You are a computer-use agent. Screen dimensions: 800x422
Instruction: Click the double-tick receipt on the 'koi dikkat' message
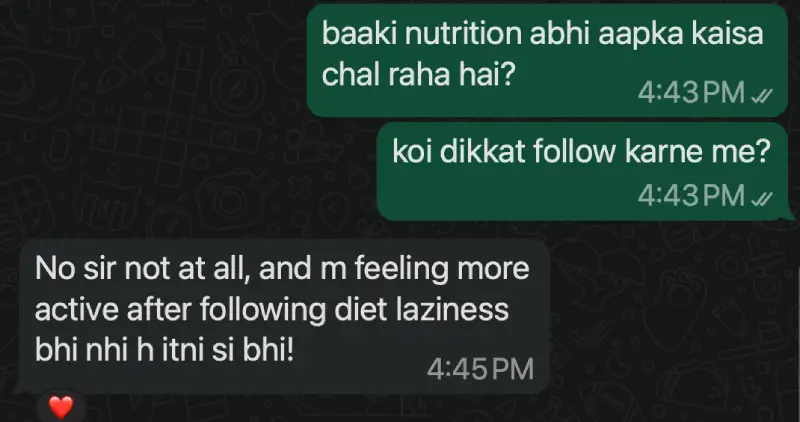[762, 198]
